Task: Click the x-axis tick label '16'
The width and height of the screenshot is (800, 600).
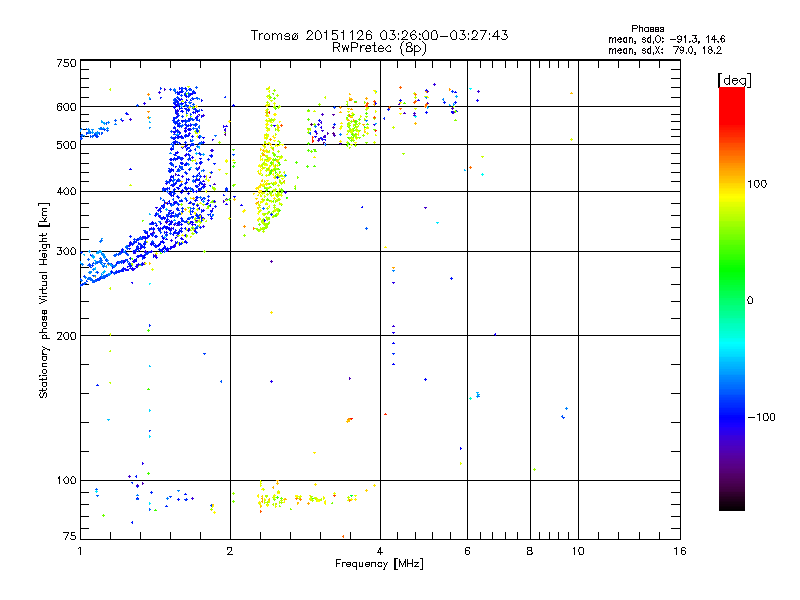Action: (x=680, y=551)
